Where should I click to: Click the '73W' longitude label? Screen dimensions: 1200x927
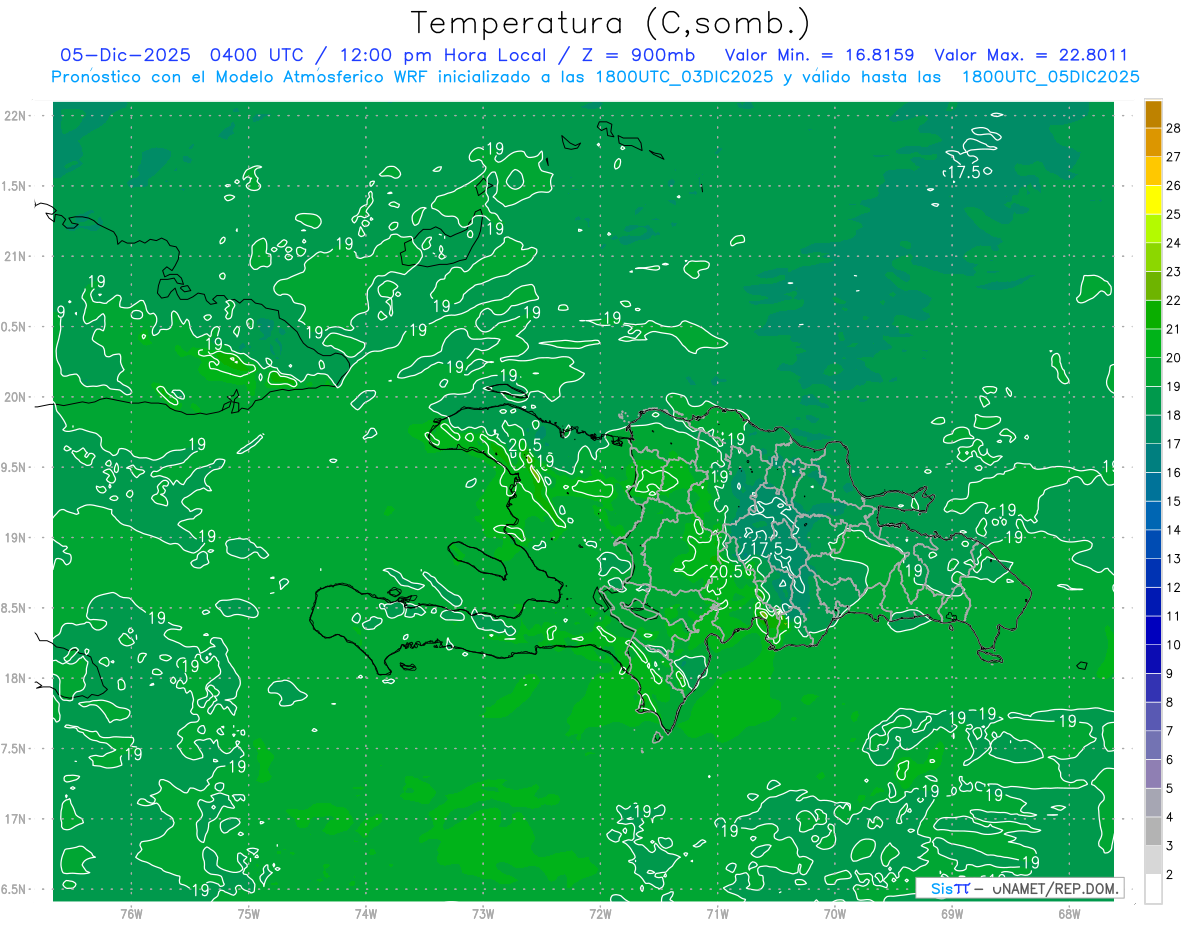[x=483, y=913]
